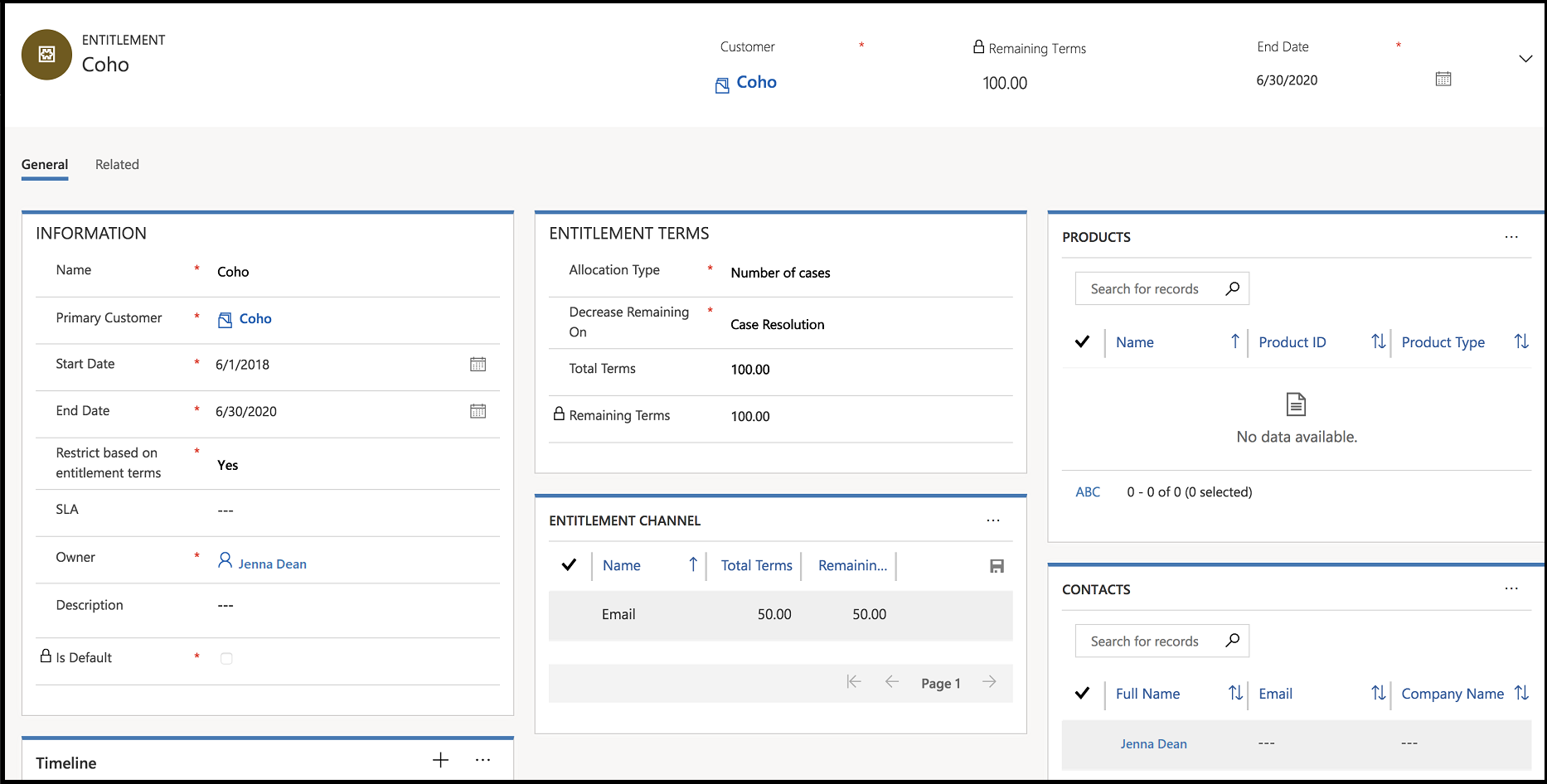Select the Email channel row
The image size is (1547, 784).
coord(780,615)
